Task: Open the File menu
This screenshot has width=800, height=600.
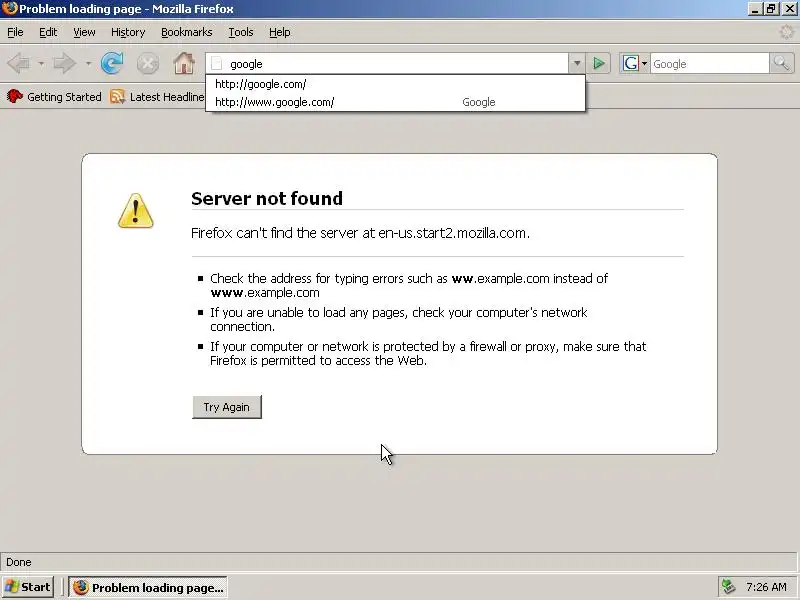Action: tap(15, 32)
